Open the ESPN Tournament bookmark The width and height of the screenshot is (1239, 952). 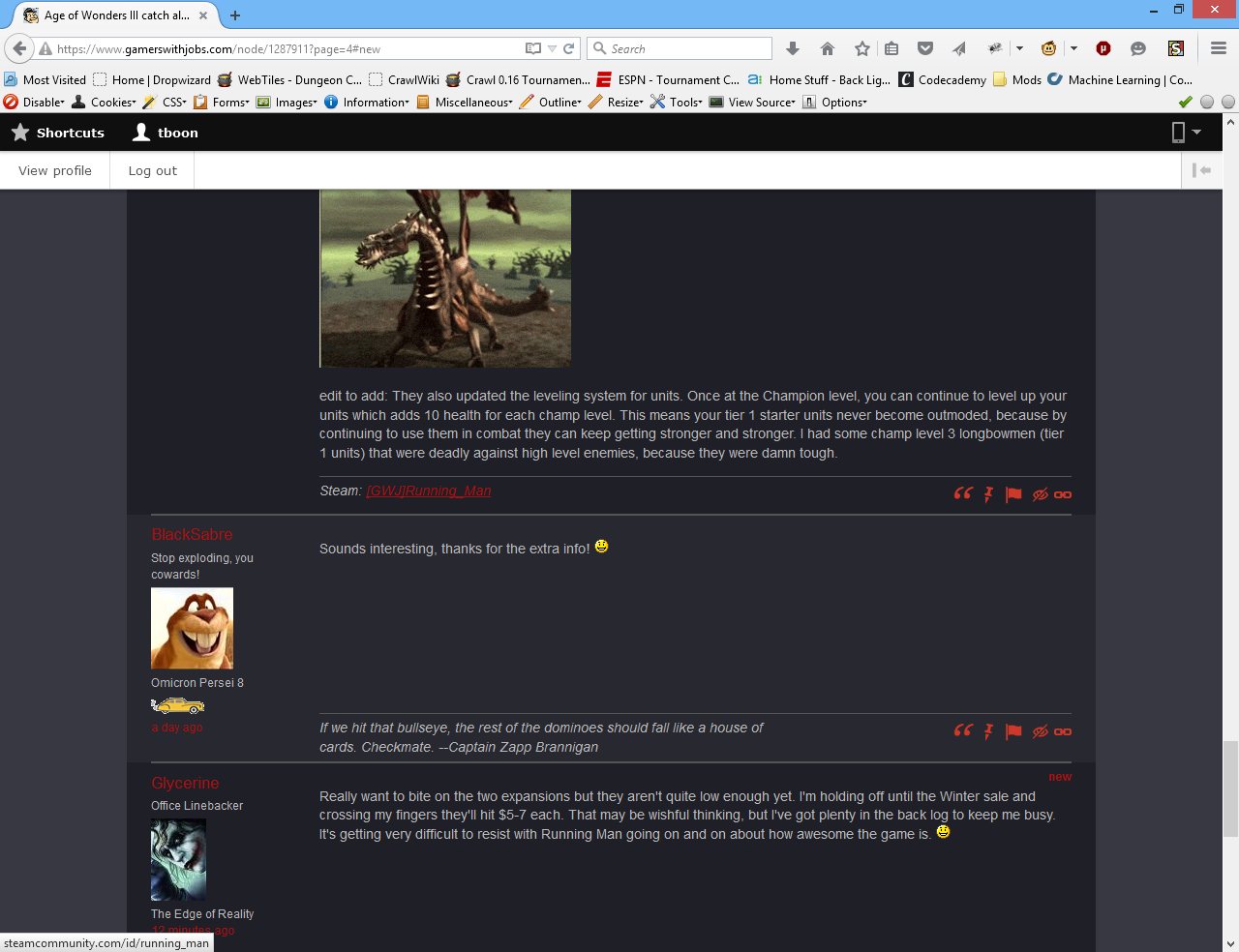click(x=668, y=79)
